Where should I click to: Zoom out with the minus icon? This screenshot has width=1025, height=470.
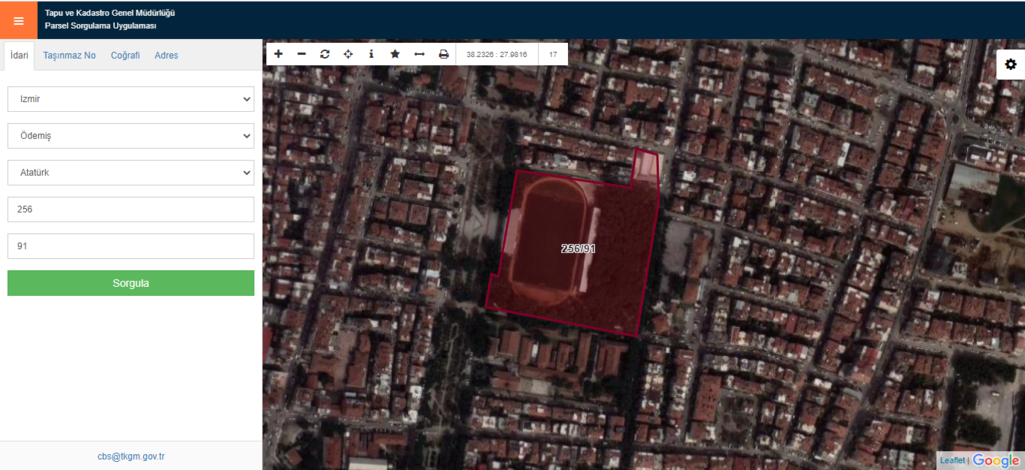(301, 54)
